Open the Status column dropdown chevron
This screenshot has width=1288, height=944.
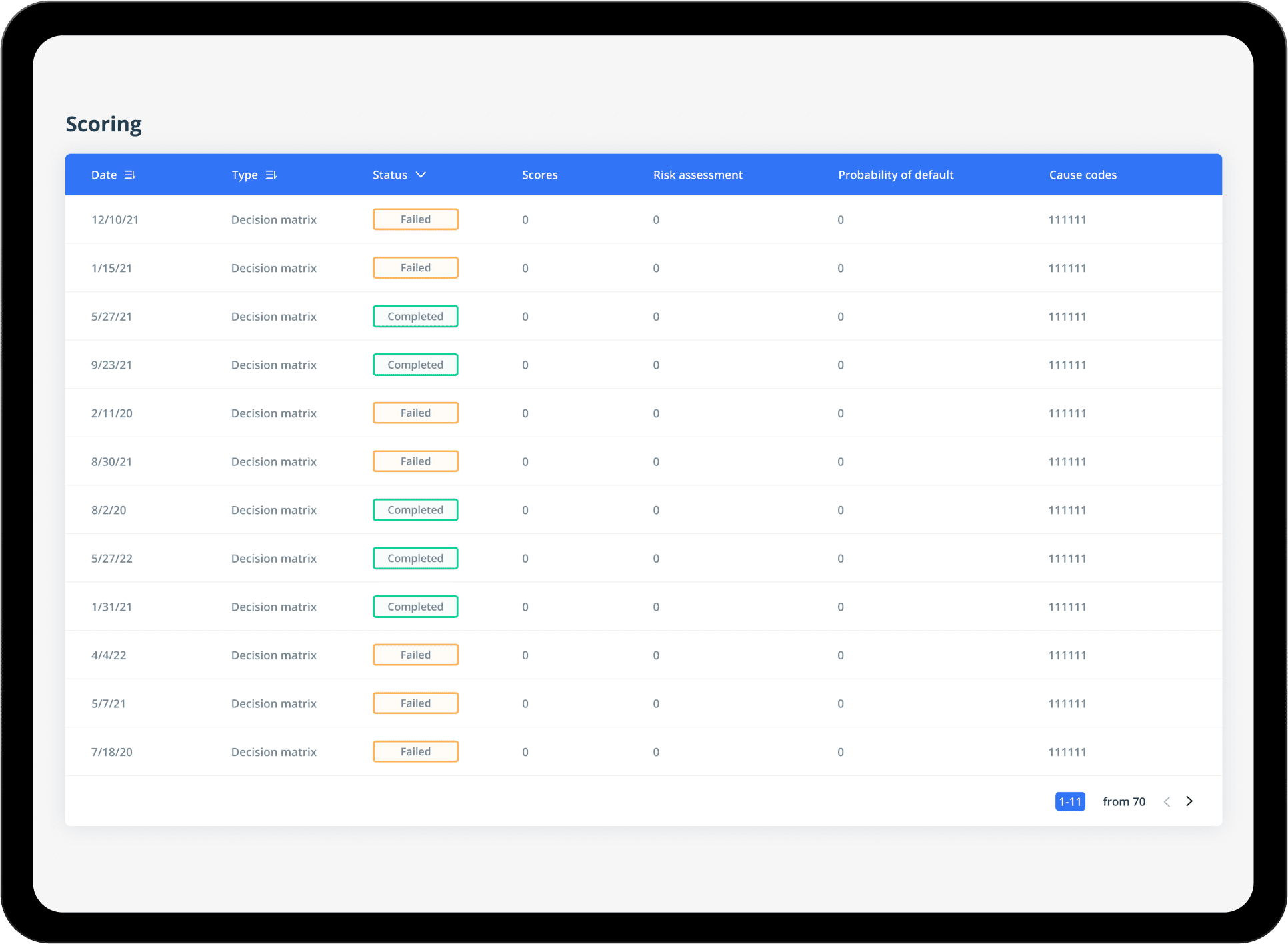[421, 175]
